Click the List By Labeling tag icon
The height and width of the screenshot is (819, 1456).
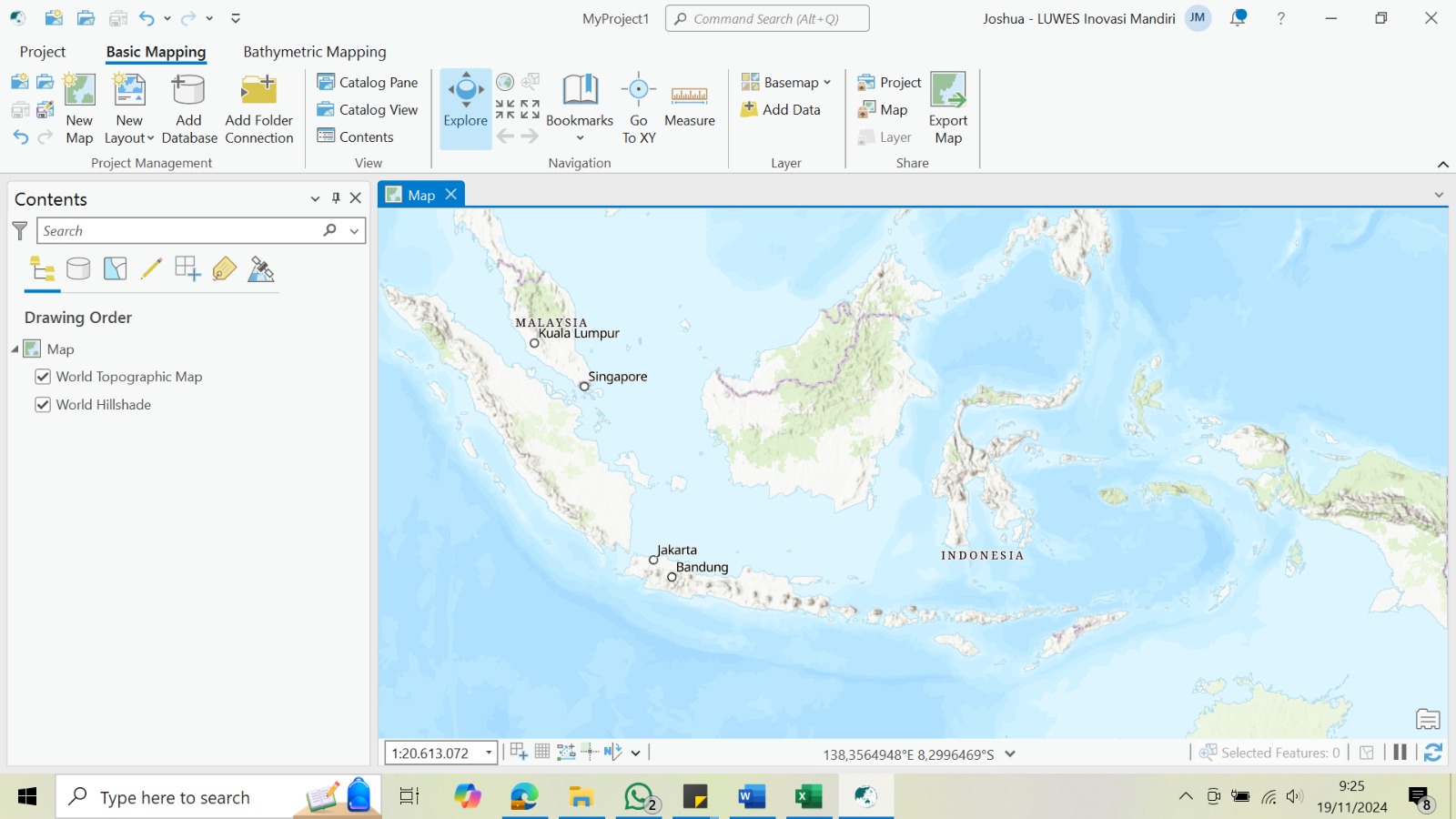[x=224, y=268]
